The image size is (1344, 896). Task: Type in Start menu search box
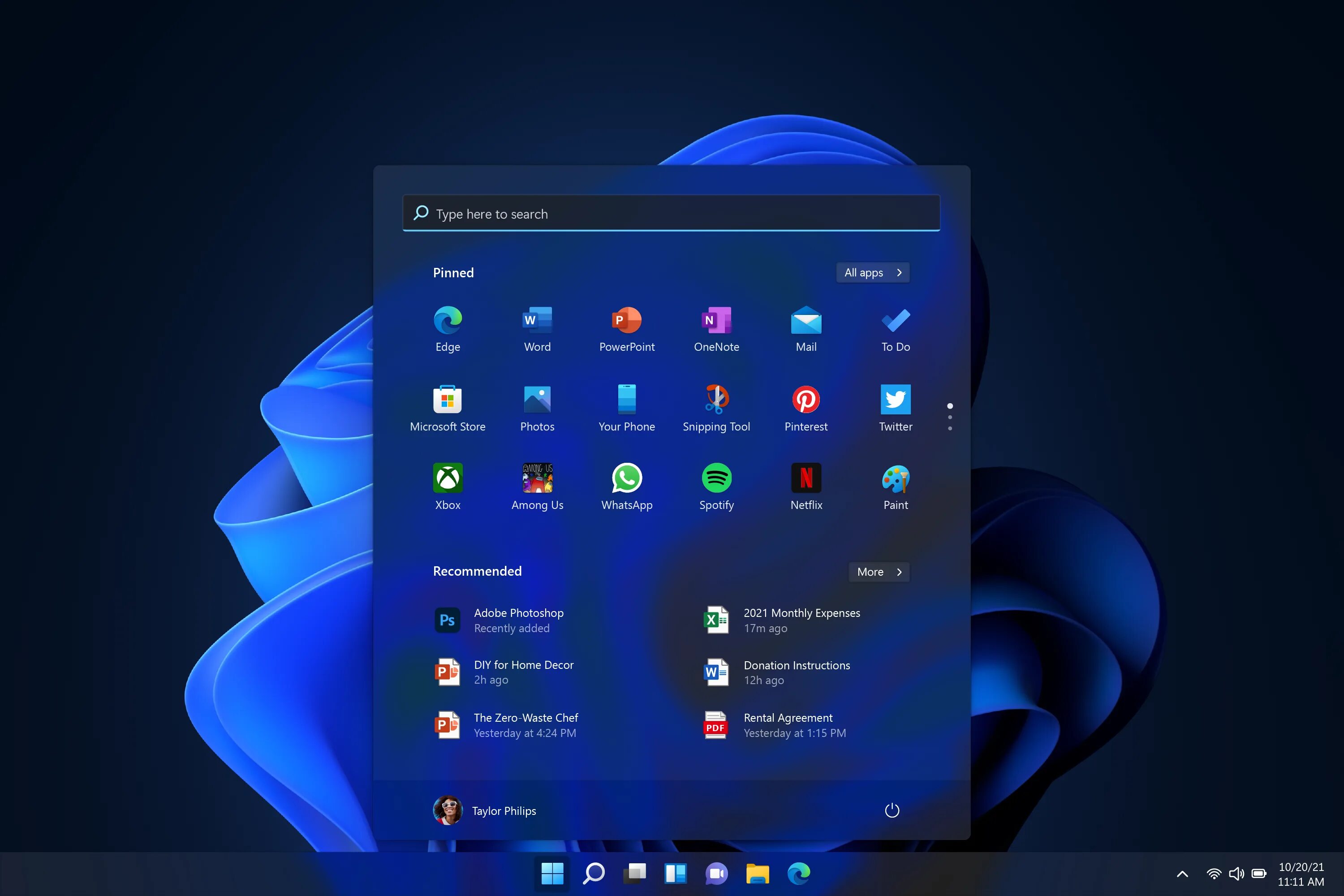[x=672, y=213]
